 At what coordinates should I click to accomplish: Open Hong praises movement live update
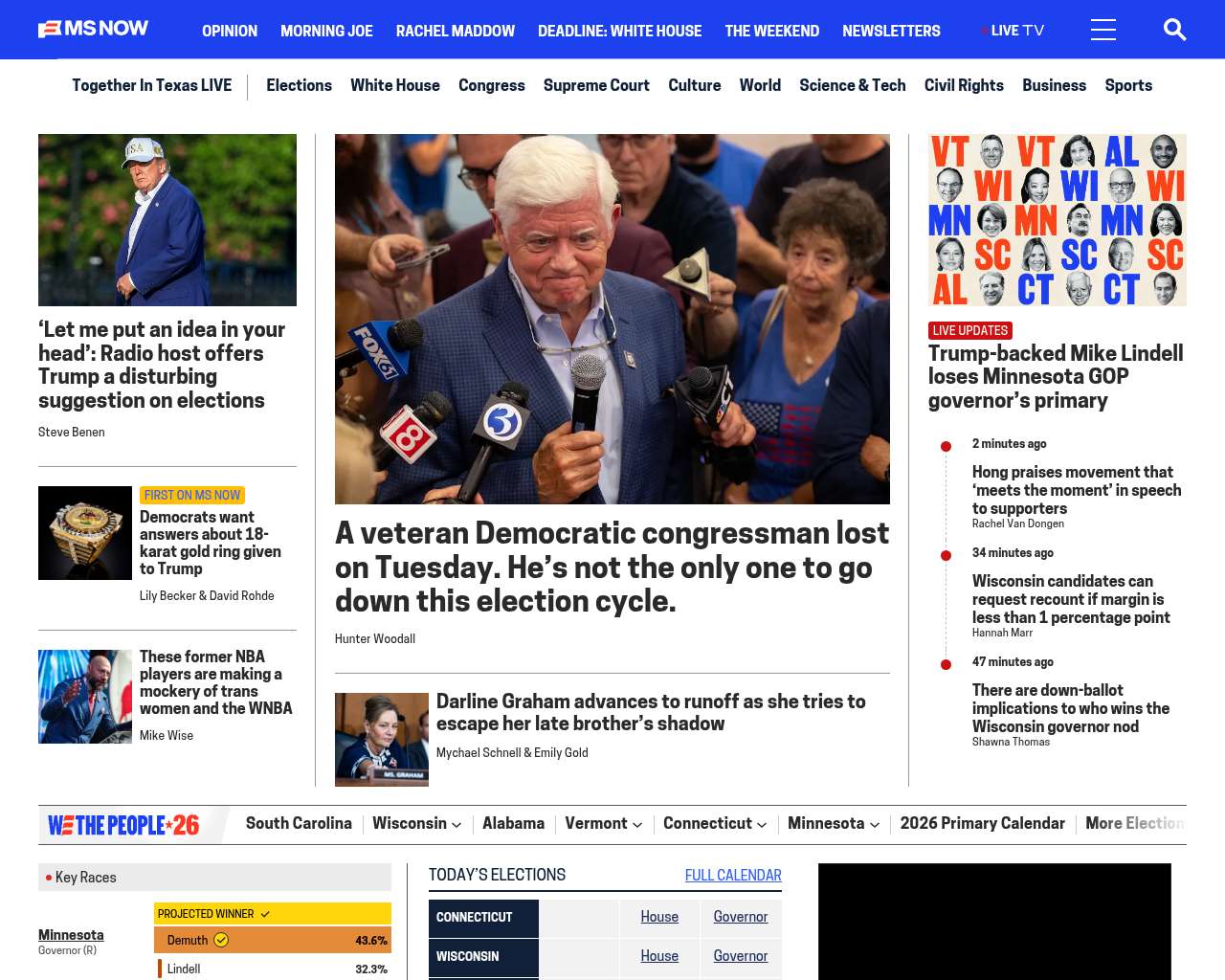coord(1077,490)
